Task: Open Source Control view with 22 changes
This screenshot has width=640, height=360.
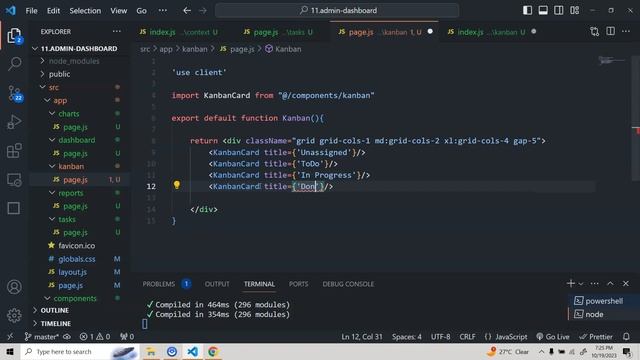Action: [x=14, y=93]
